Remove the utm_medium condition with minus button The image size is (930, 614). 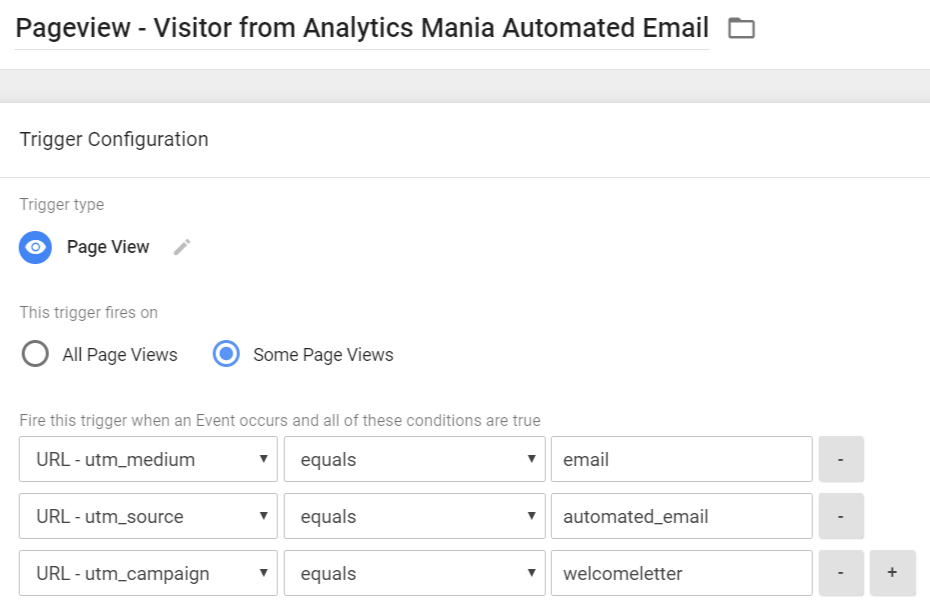841,460
